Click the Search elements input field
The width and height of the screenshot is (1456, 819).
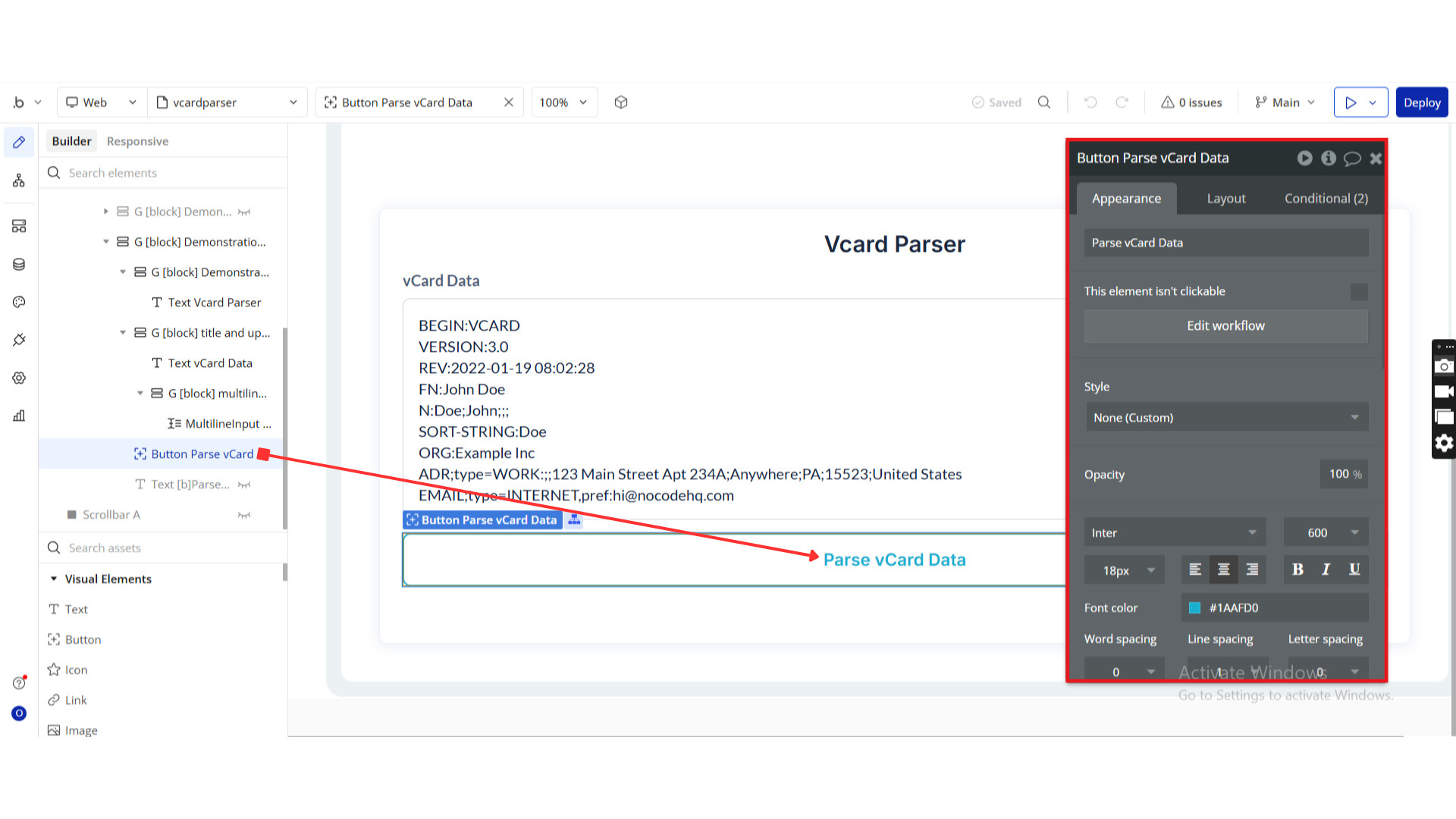point(167,173)
